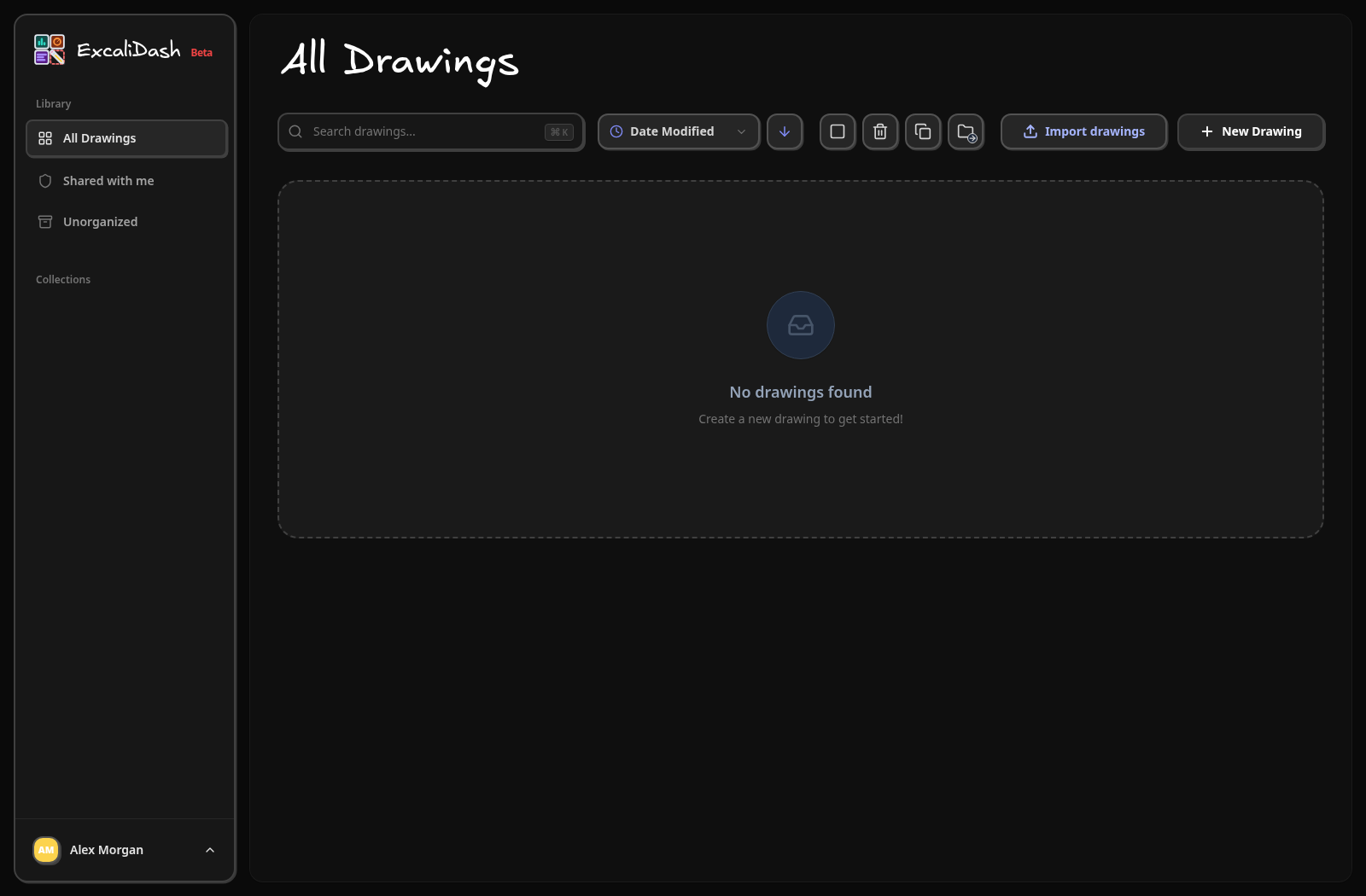This screenshot has width=1366, height=896.
Task: Click the Beta label
Action: pos(201,53)
